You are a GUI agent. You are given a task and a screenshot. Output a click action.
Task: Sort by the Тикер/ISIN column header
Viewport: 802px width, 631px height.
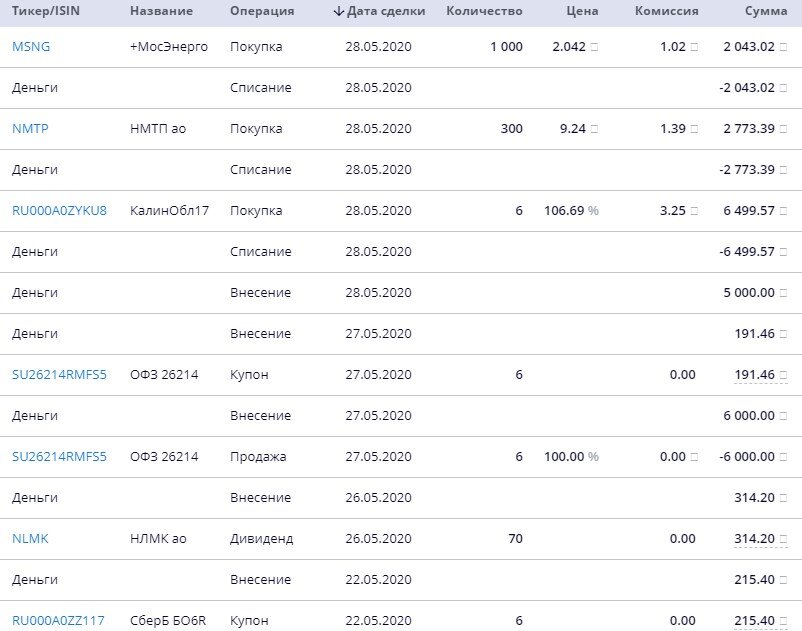coord(46,11)
